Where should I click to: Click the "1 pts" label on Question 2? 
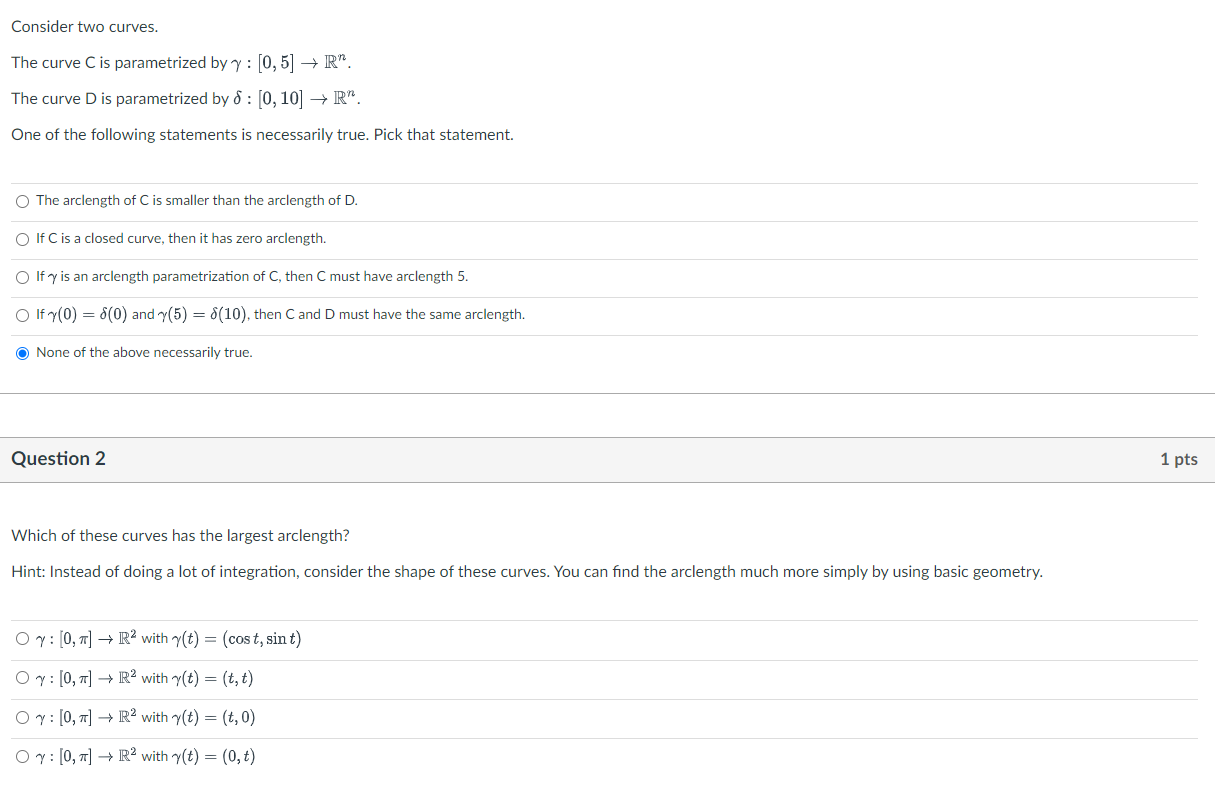(1178, 458)
